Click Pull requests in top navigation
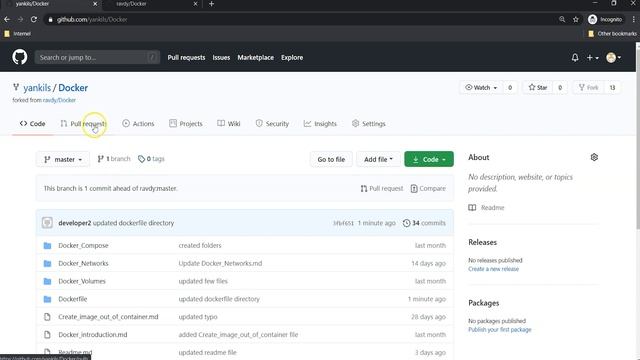The height and width of the screenshot is (360, 640). tap(186, 58)
